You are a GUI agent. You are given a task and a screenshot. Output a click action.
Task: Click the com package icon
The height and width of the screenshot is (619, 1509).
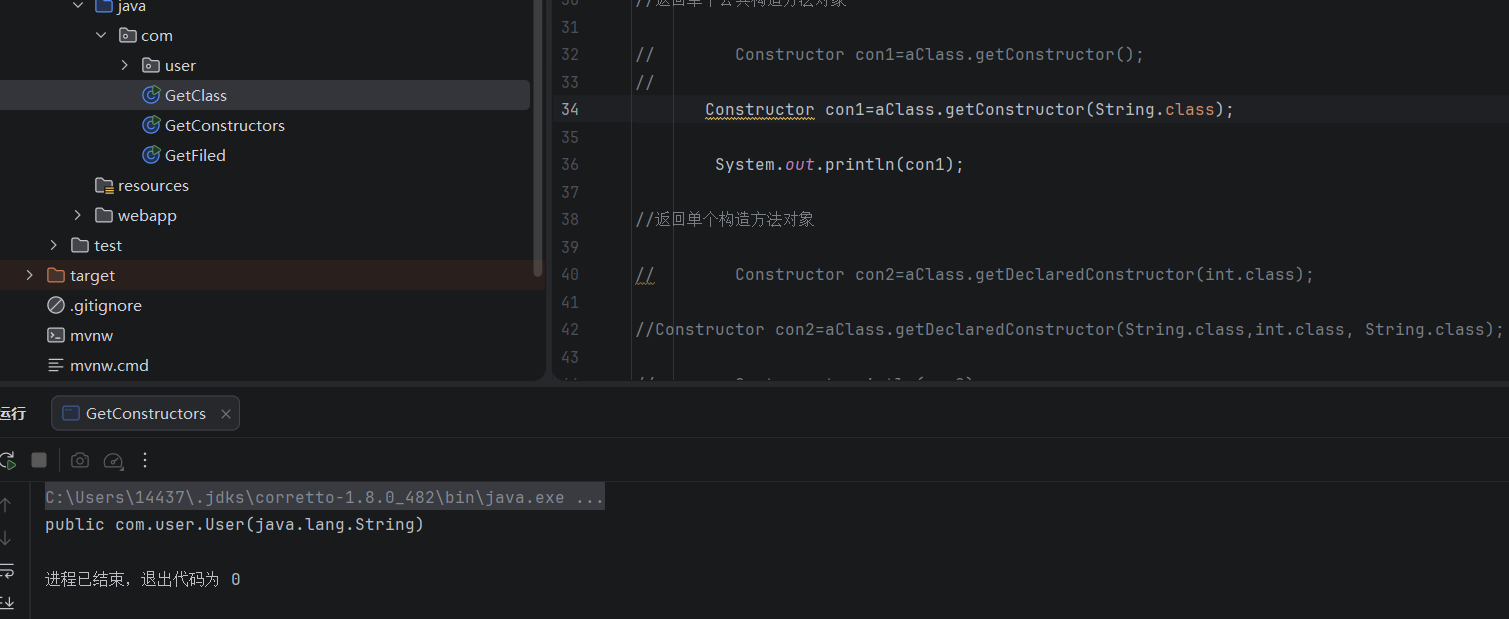pyautogui.click(x=128, y=35)
